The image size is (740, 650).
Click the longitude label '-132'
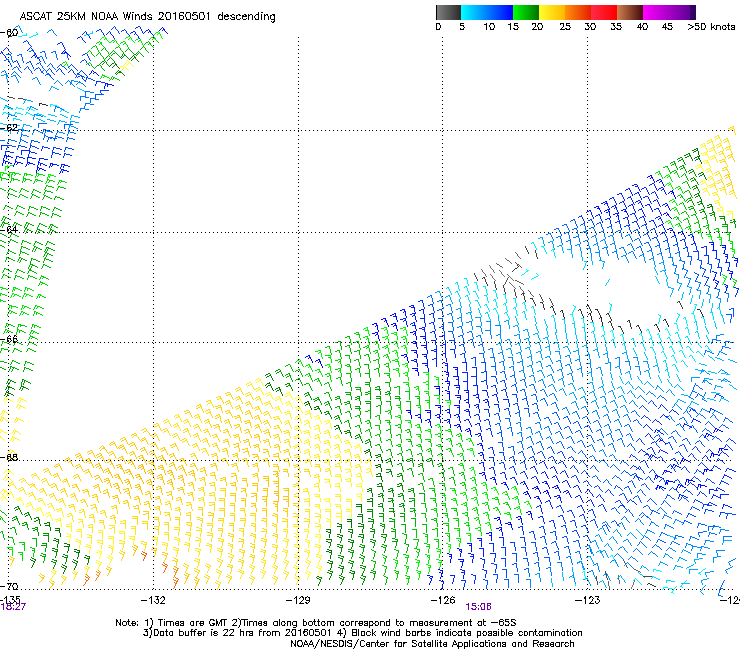coord(153,600)
